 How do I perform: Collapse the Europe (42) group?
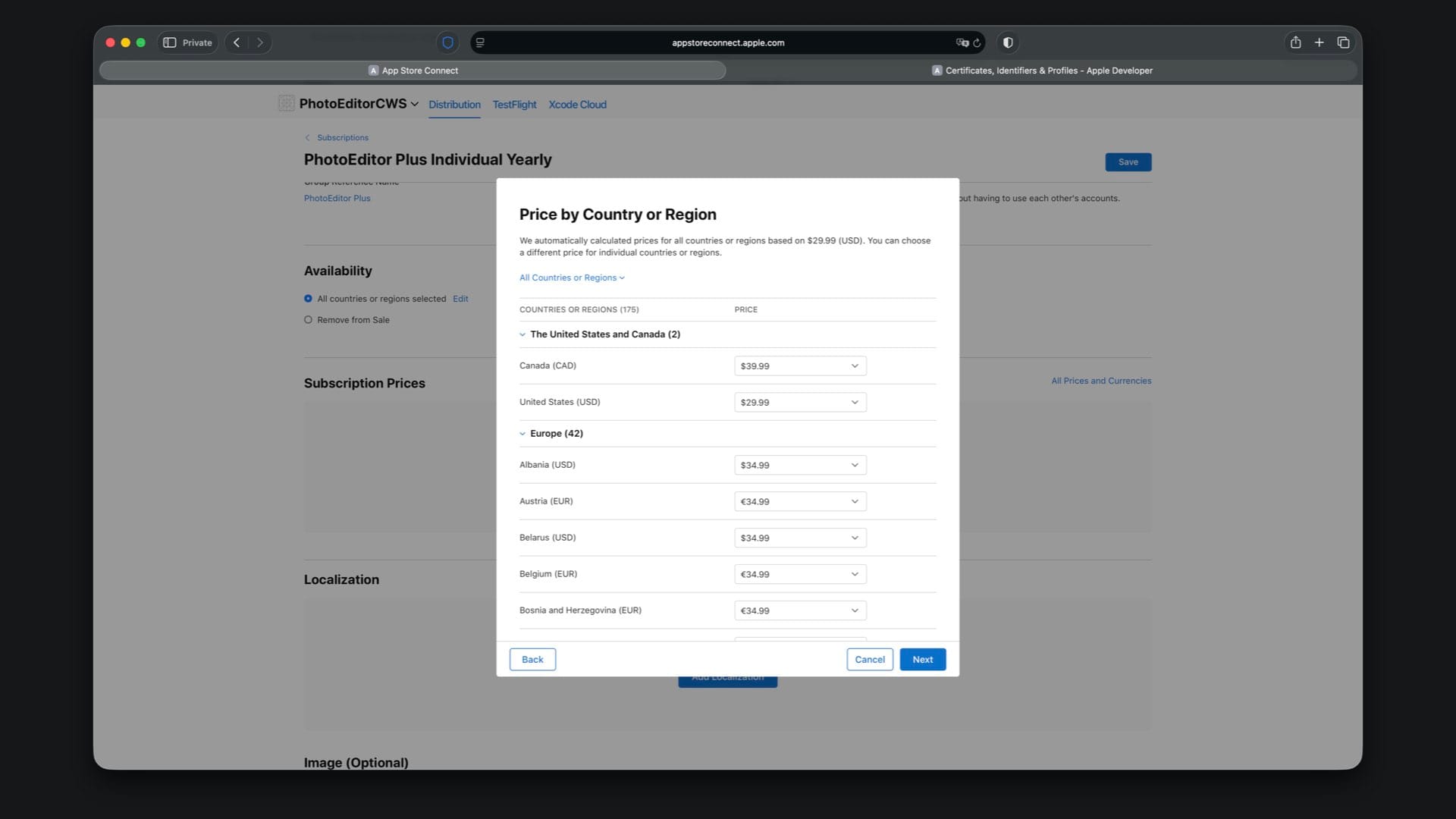point(522,434)
